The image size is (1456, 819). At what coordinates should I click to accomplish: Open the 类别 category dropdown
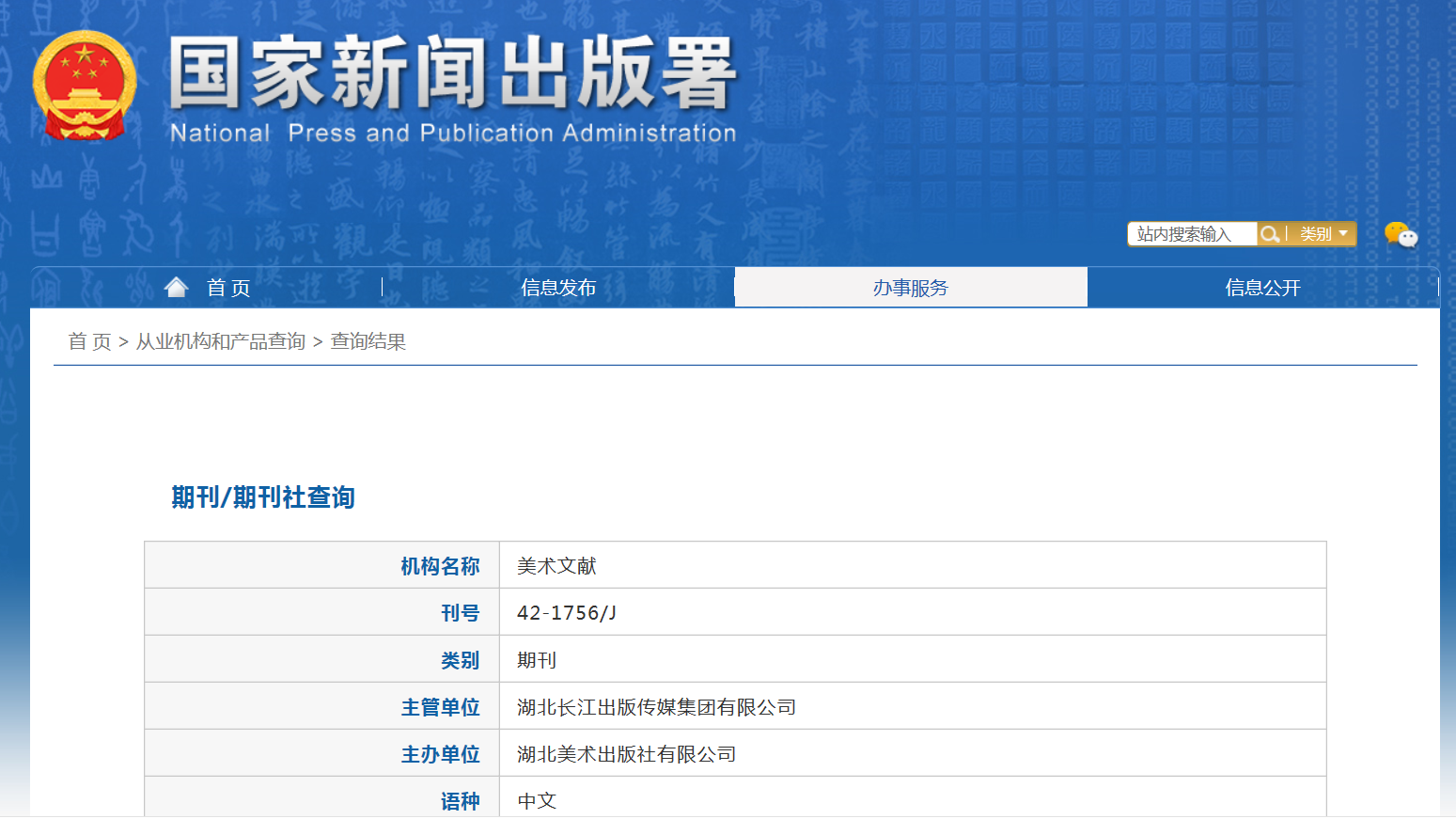(x=1320, y=233)
